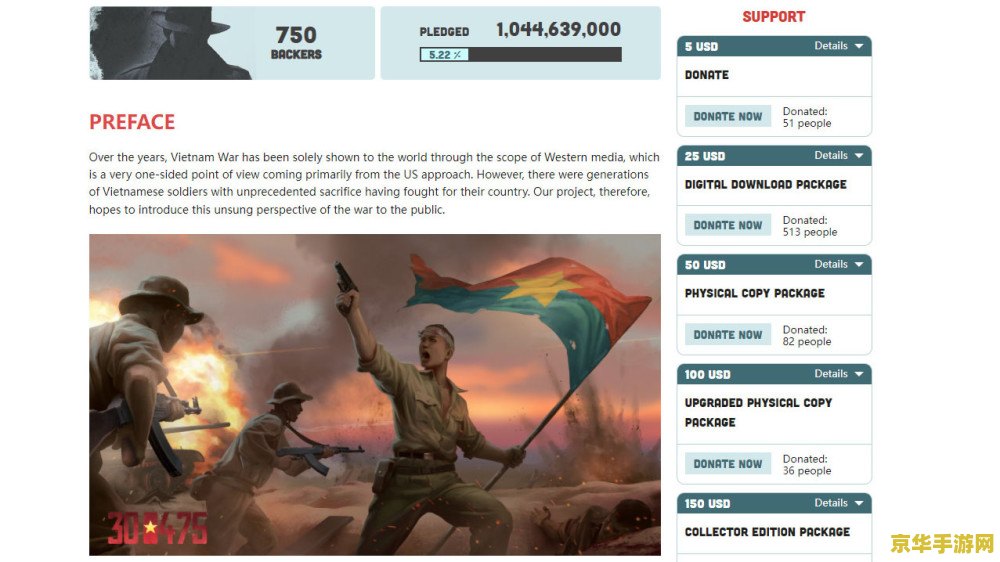Select the Collector Edition Package title
Viewport: 1000px width, 562px height.
pos(767,532)
